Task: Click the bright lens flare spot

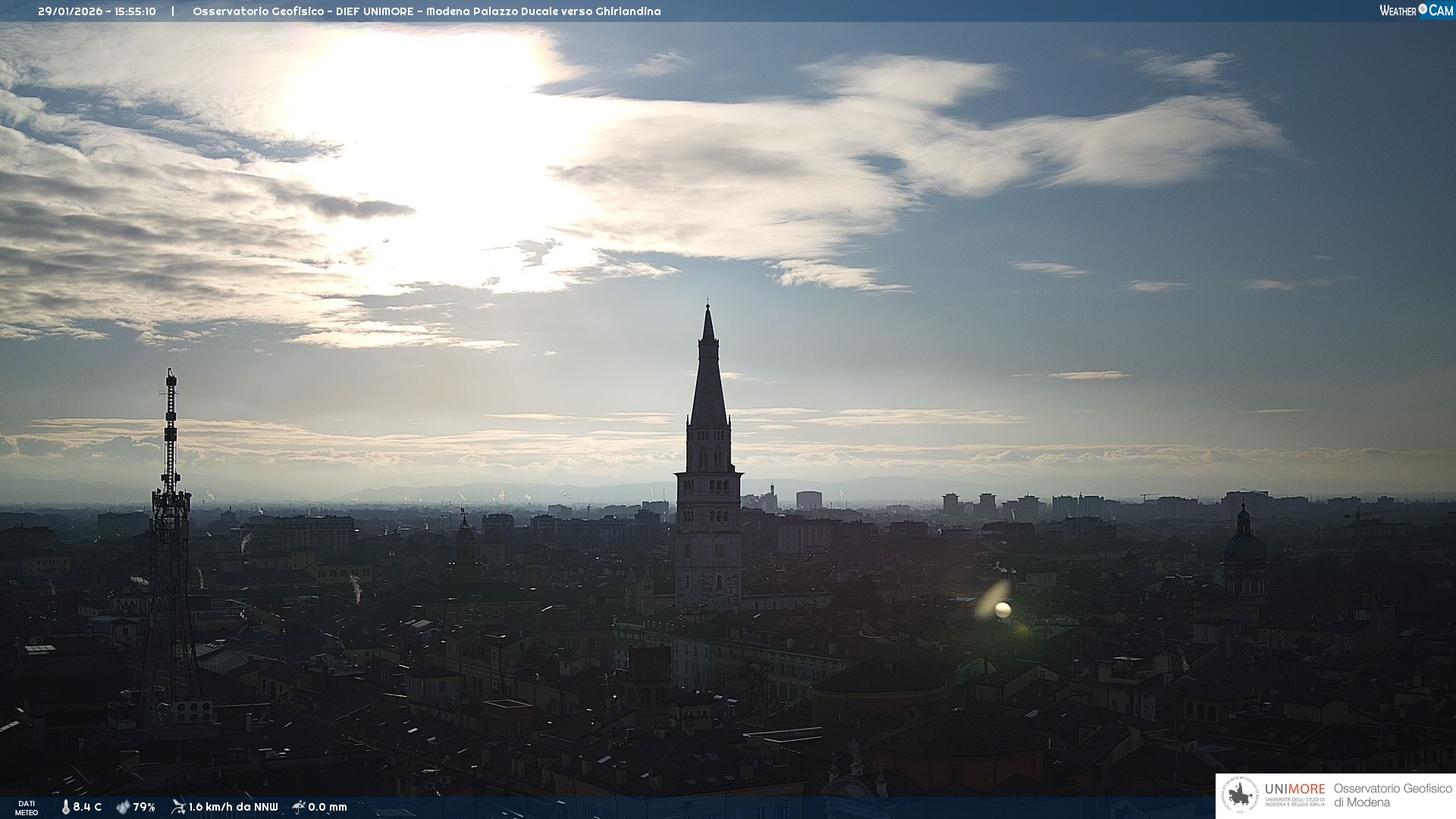Action: (1002, 609)
